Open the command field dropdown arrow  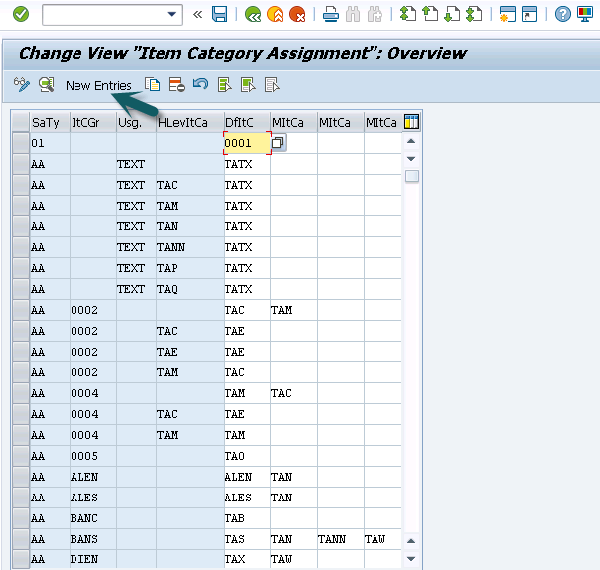click(172, 15)
